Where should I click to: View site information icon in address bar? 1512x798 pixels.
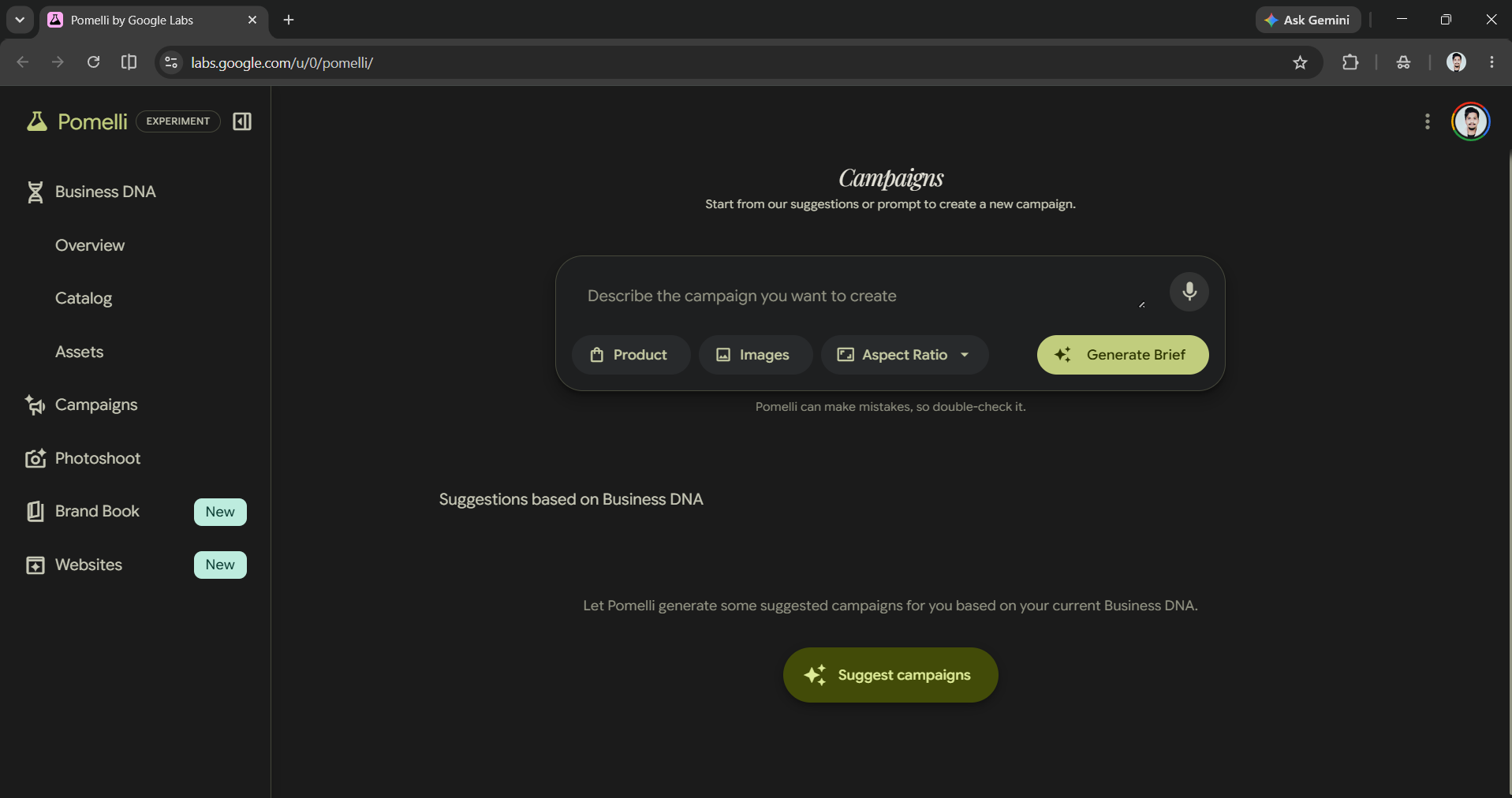[171, 62]
